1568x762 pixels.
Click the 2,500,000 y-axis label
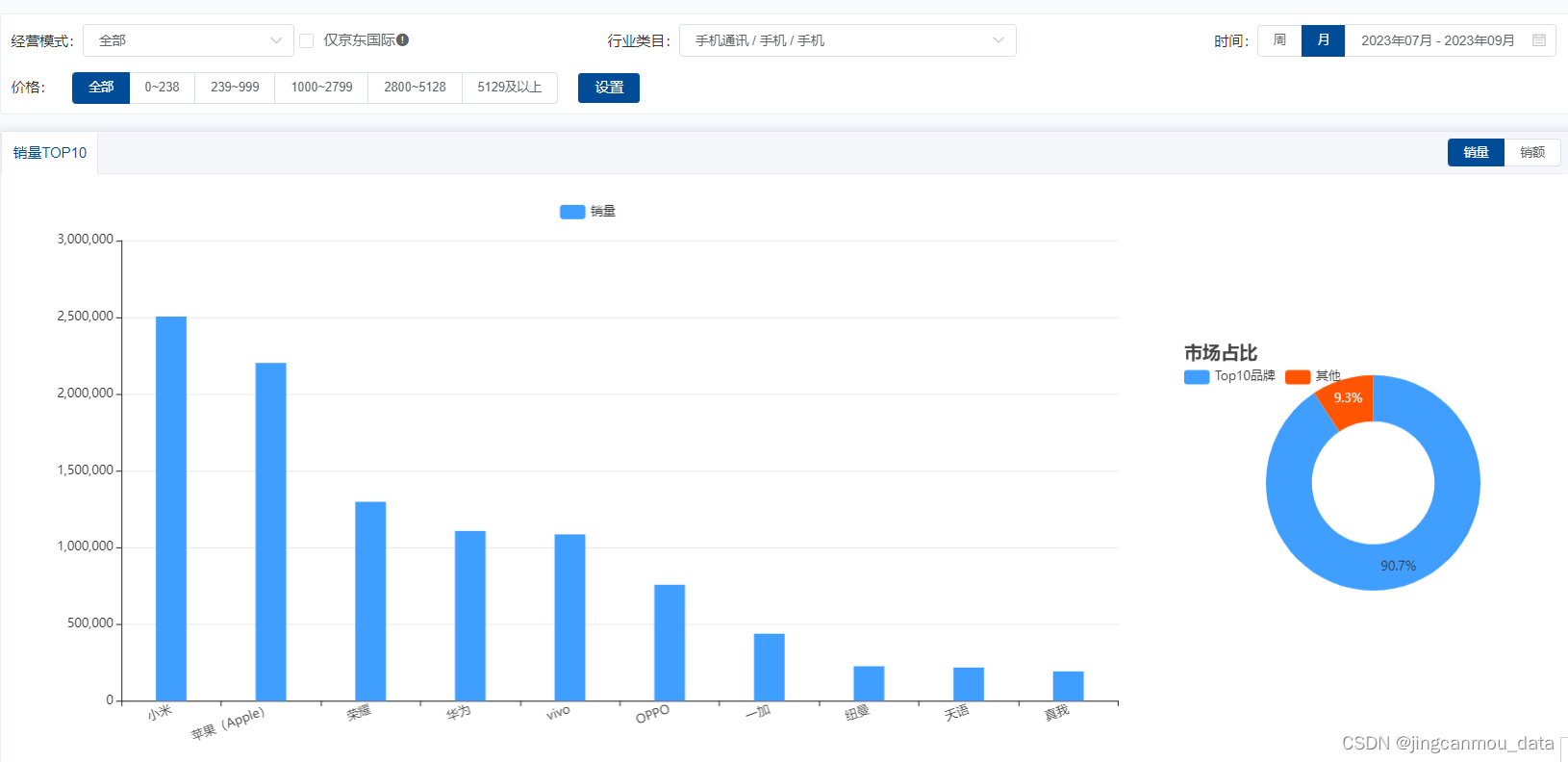point(86,317)
